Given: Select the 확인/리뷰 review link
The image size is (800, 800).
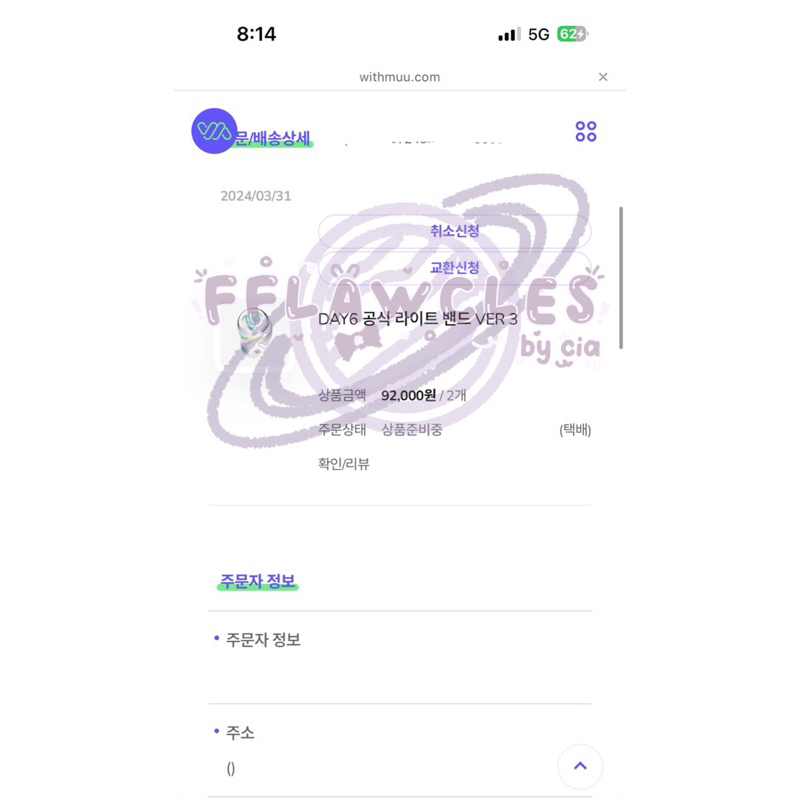Looking at the screenshot, I should (343, 464).
